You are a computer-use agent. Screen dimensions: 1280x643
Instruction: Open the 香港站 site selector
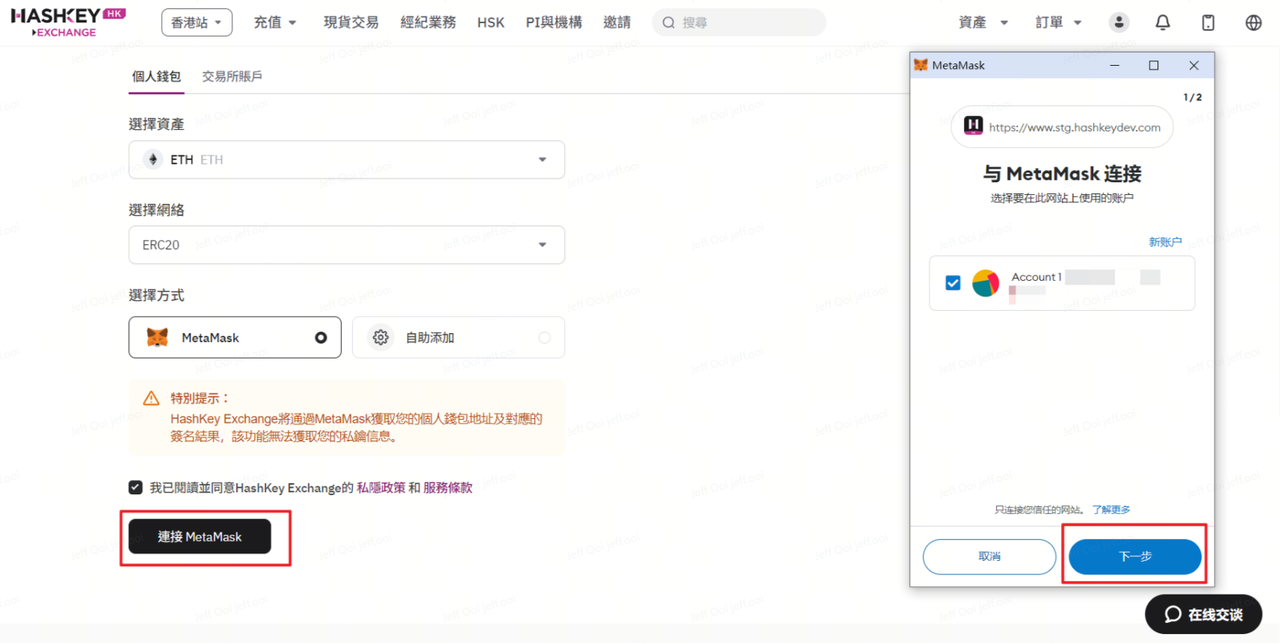[x=196, y=22]
